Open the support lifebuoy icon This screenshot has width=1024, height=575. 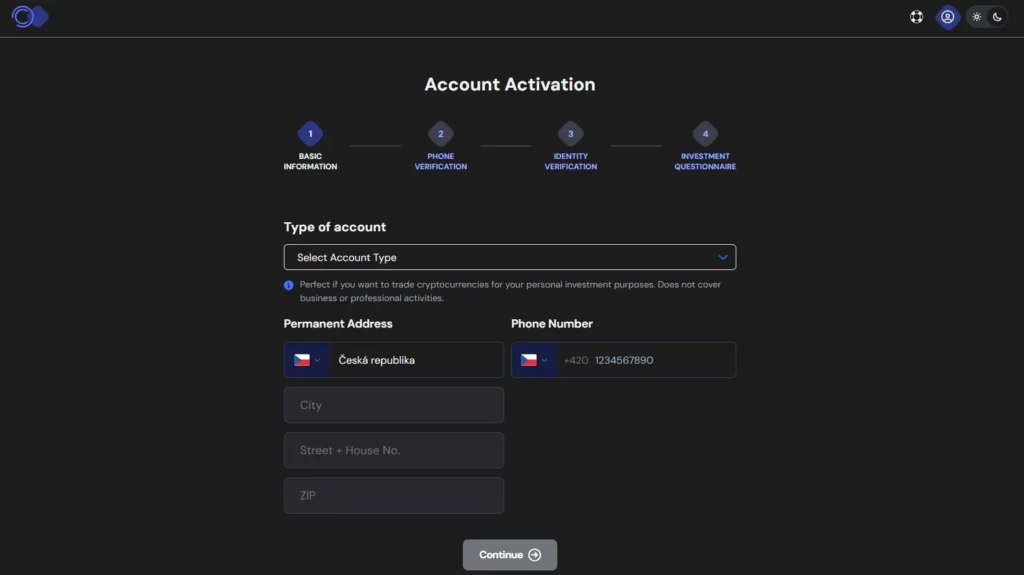[916, 17]
